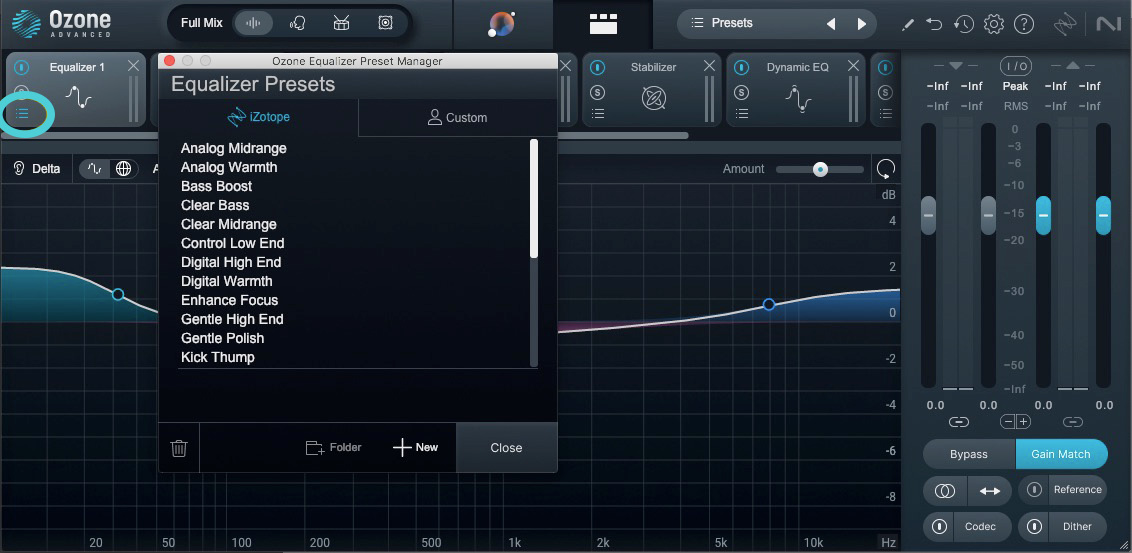Open the settings gear icon
Viewport: 1132px width, 553px height.
(994, 24)
